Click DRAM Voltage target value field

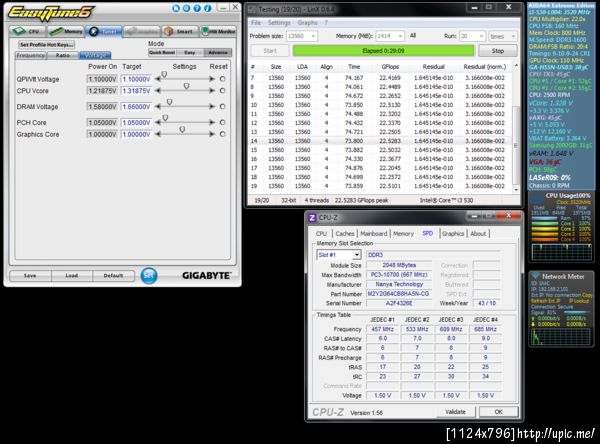pos(136,107)
